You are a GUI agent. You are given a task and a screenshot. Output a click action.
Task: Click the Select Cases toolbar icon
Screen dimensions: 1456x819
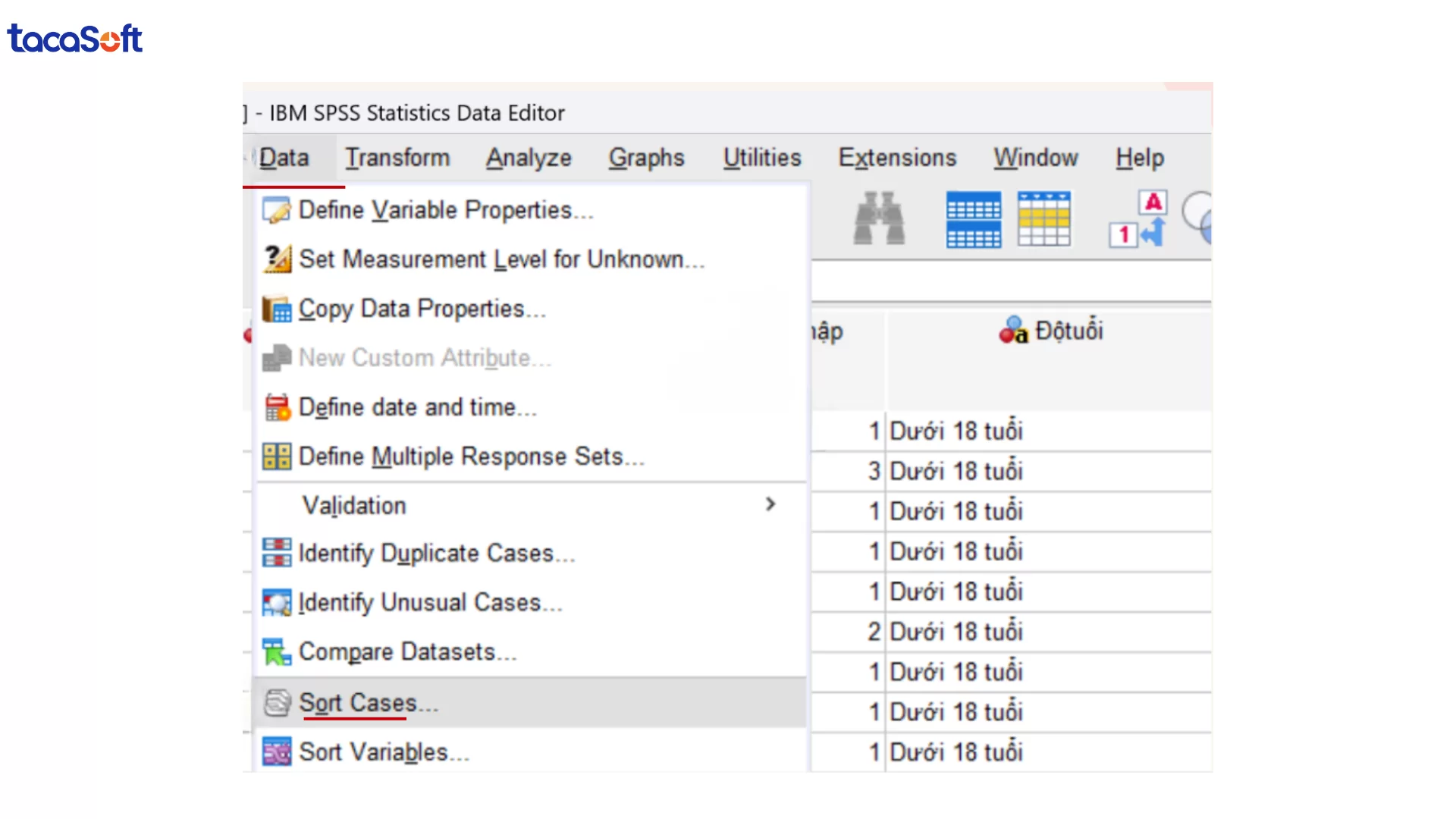pos(1045,220)
